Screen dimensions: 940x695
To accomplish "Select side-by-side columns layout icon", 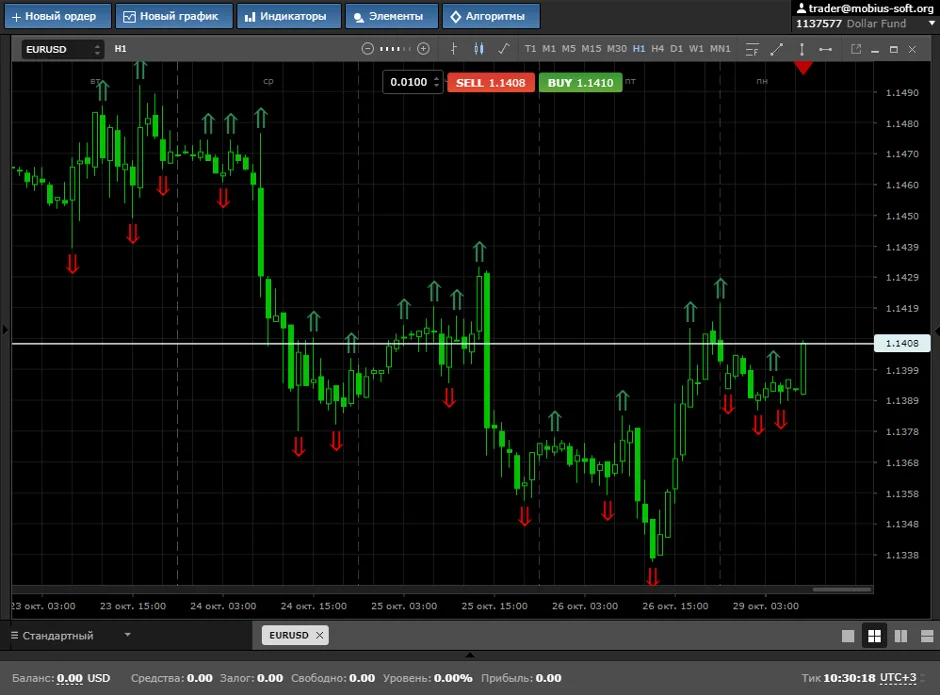I will click(900, 636).
